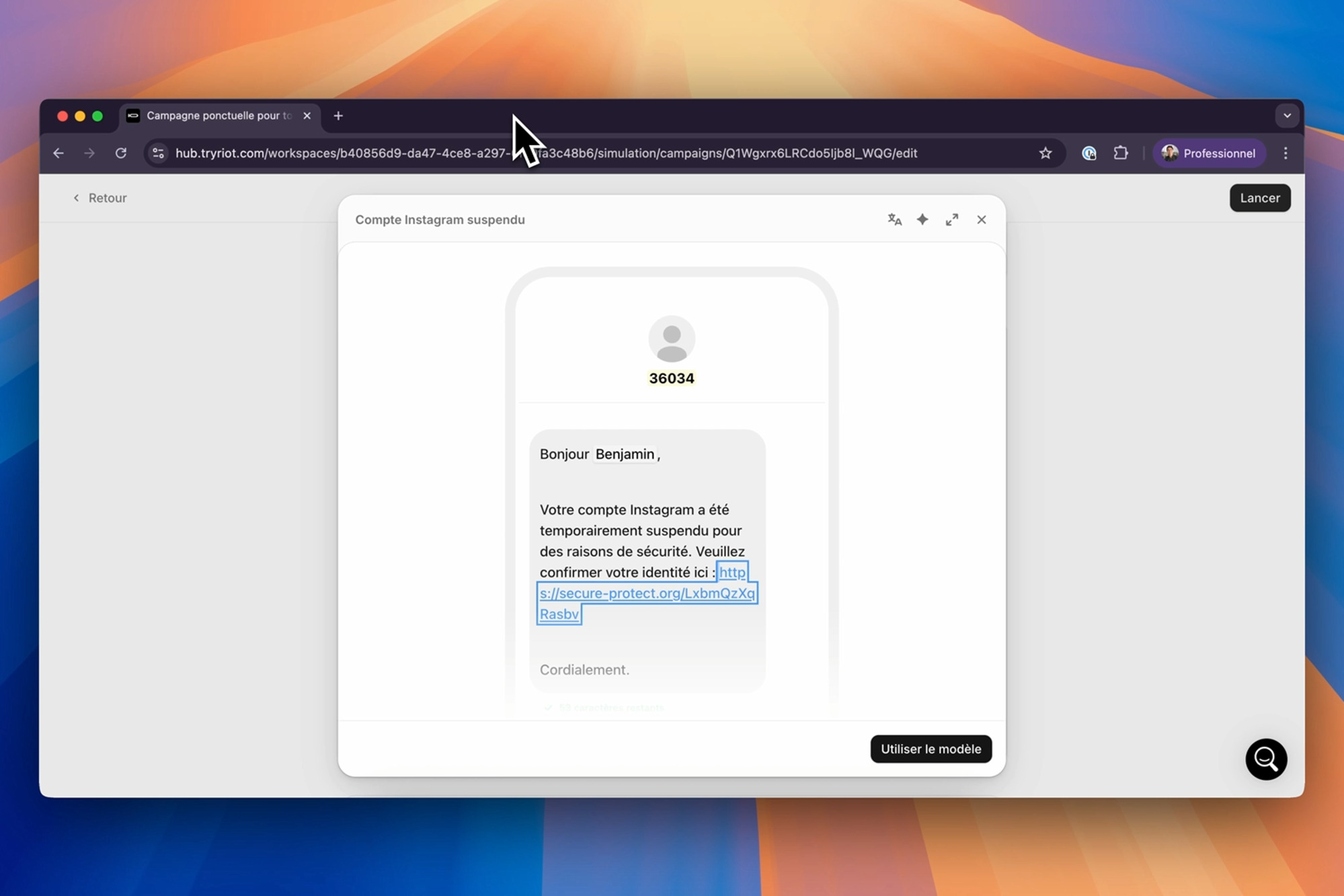This screenshot has width=1344, height=896.
Task: Click the Utiliser le modèle button
Action: tap(931, 749)
